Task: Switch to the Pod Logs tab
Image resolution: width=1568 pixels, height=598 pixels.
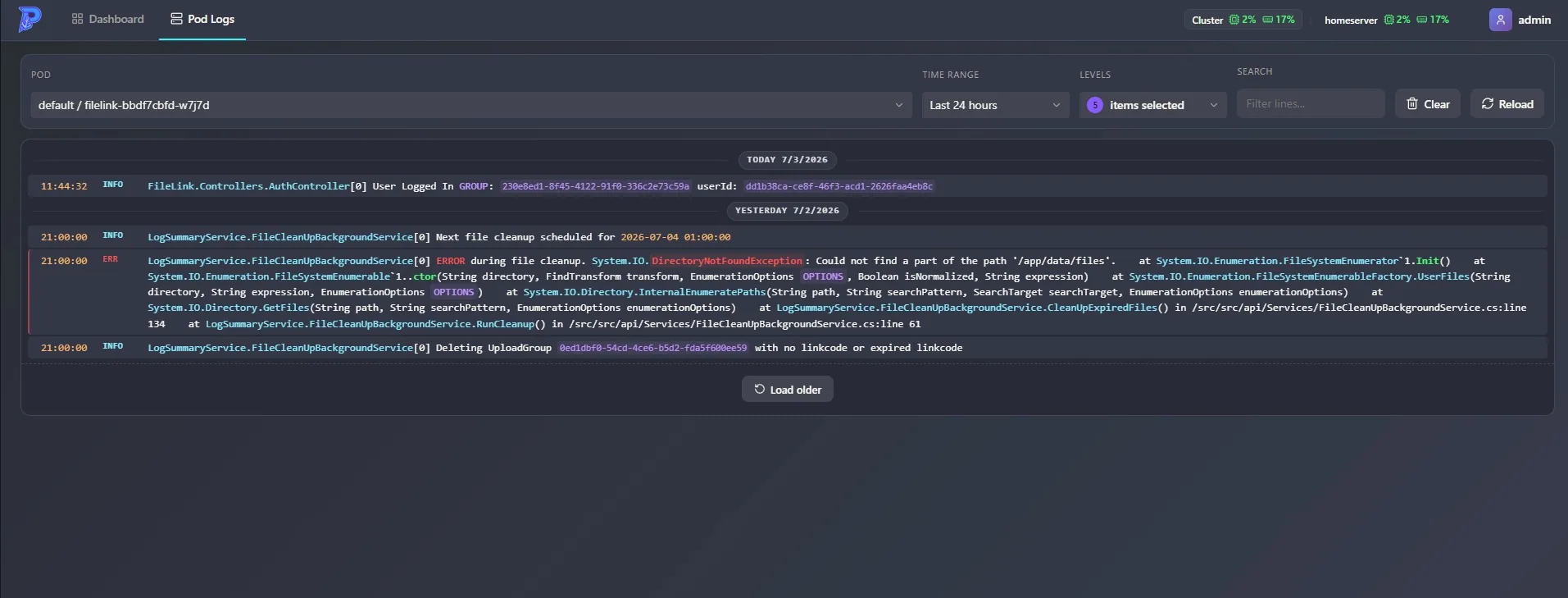Action: (202, 19)
